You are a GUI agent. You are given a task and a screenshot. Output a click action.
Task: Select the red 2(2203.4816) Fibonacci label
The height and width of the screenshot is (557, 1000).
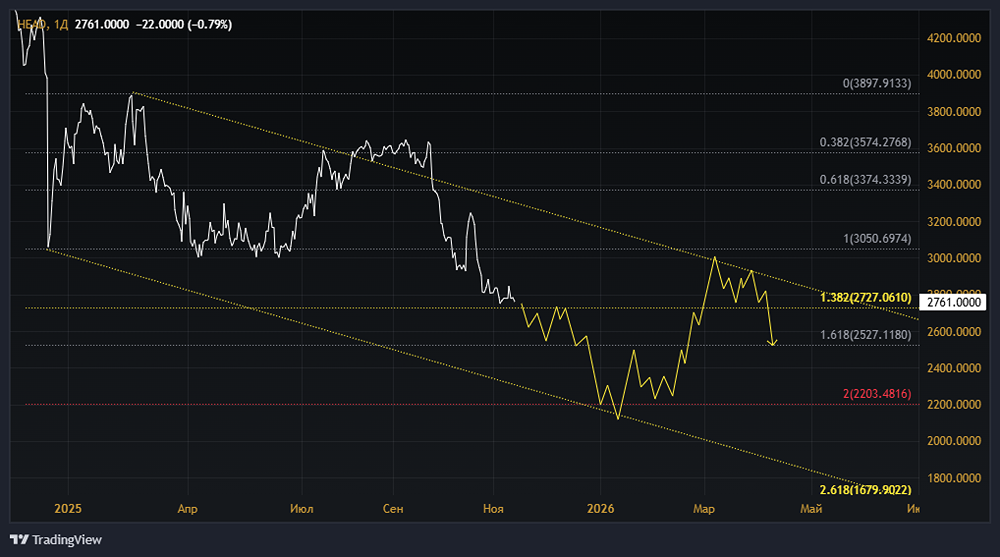(877, 394)
